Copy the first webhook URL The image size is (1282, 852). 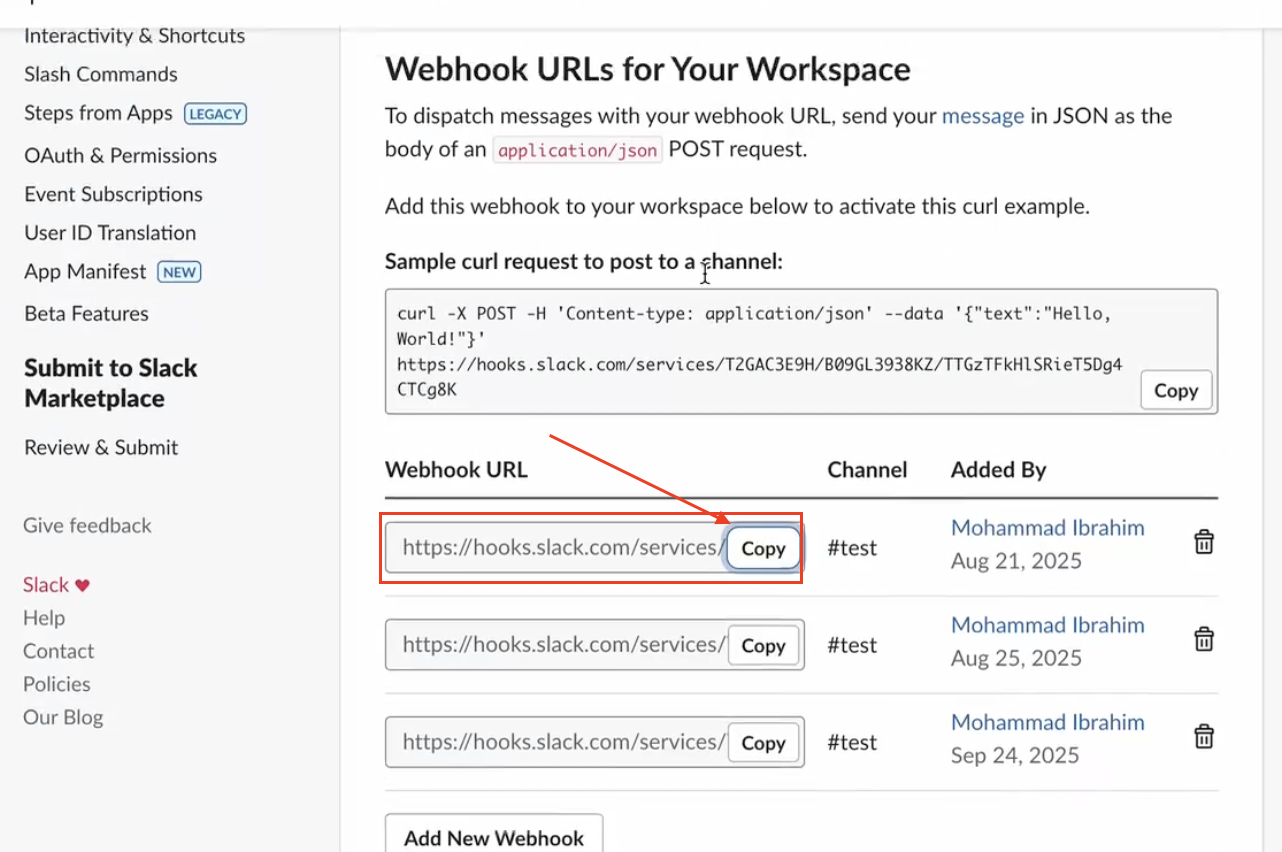click(x=763, y=548)
